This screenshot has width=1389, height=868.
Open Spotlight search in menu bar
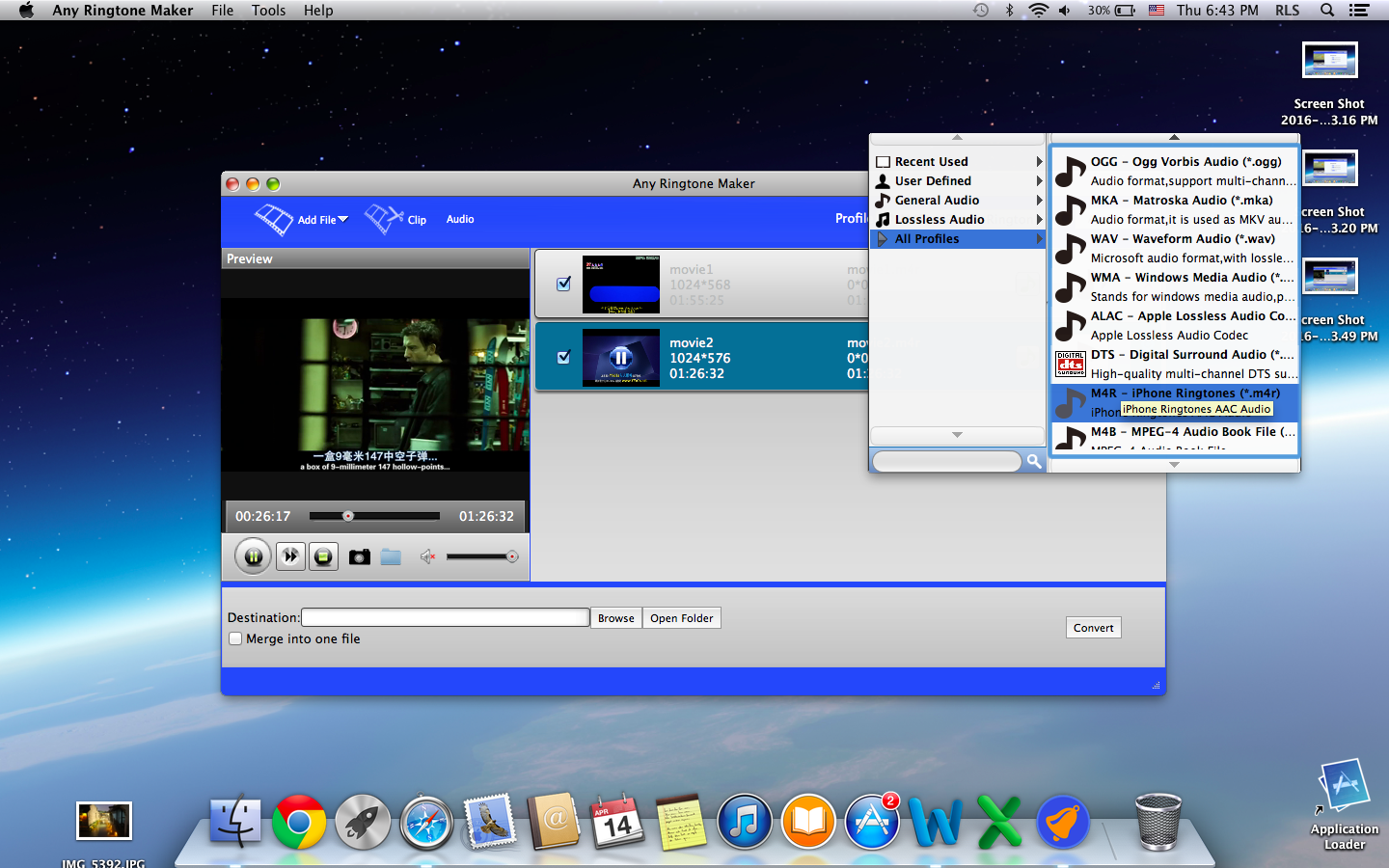pyautogui.click(x=1327, y=11)
